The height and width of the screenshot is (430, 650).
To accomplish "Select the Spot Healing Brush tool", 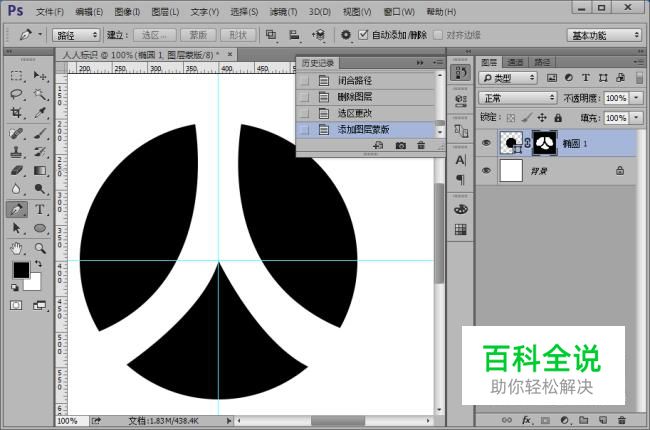I will click(16, 134).
